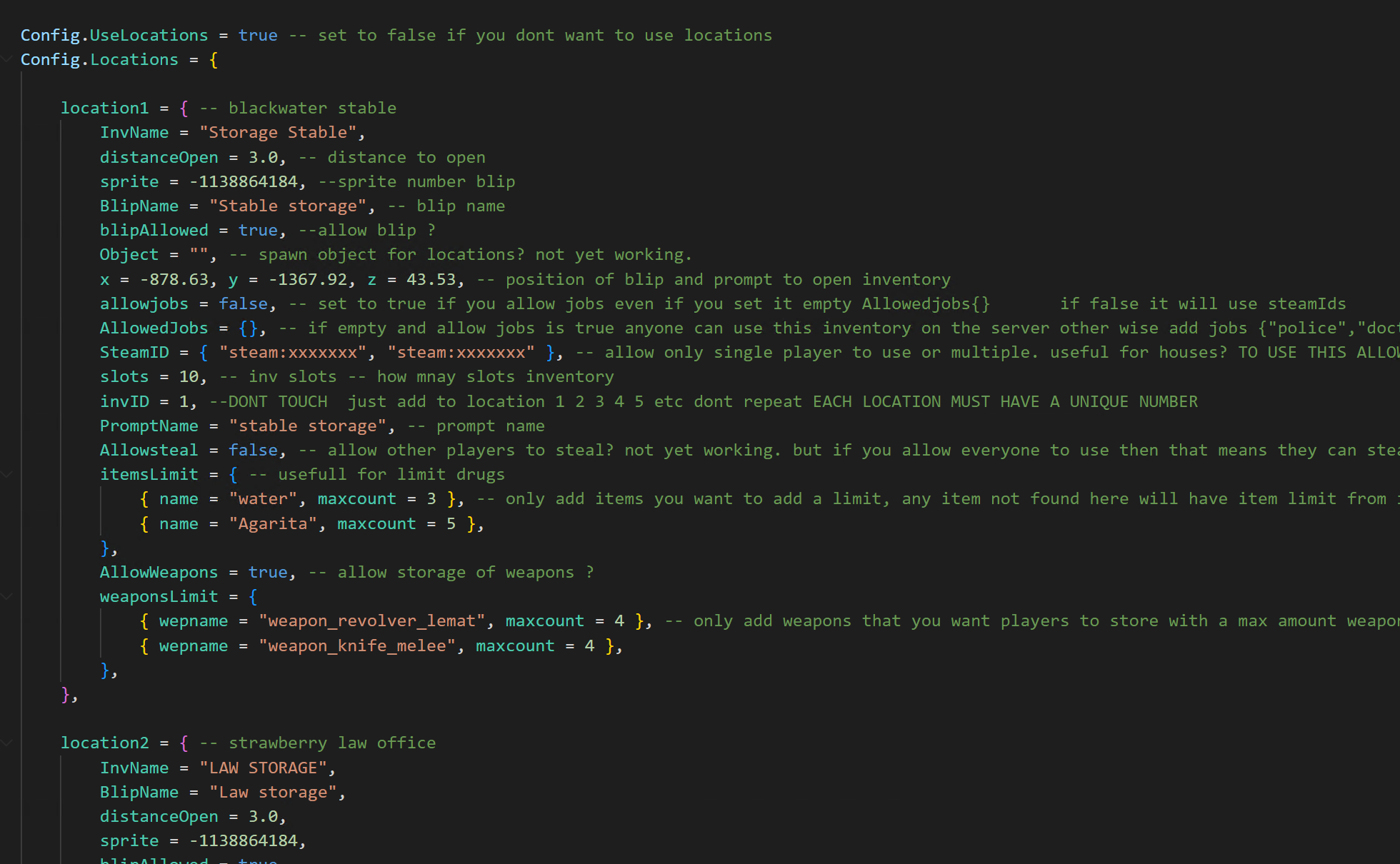Click the AllowWeapons true value
The width and height of the screenshot is (1400, 864).
point(267,572)
